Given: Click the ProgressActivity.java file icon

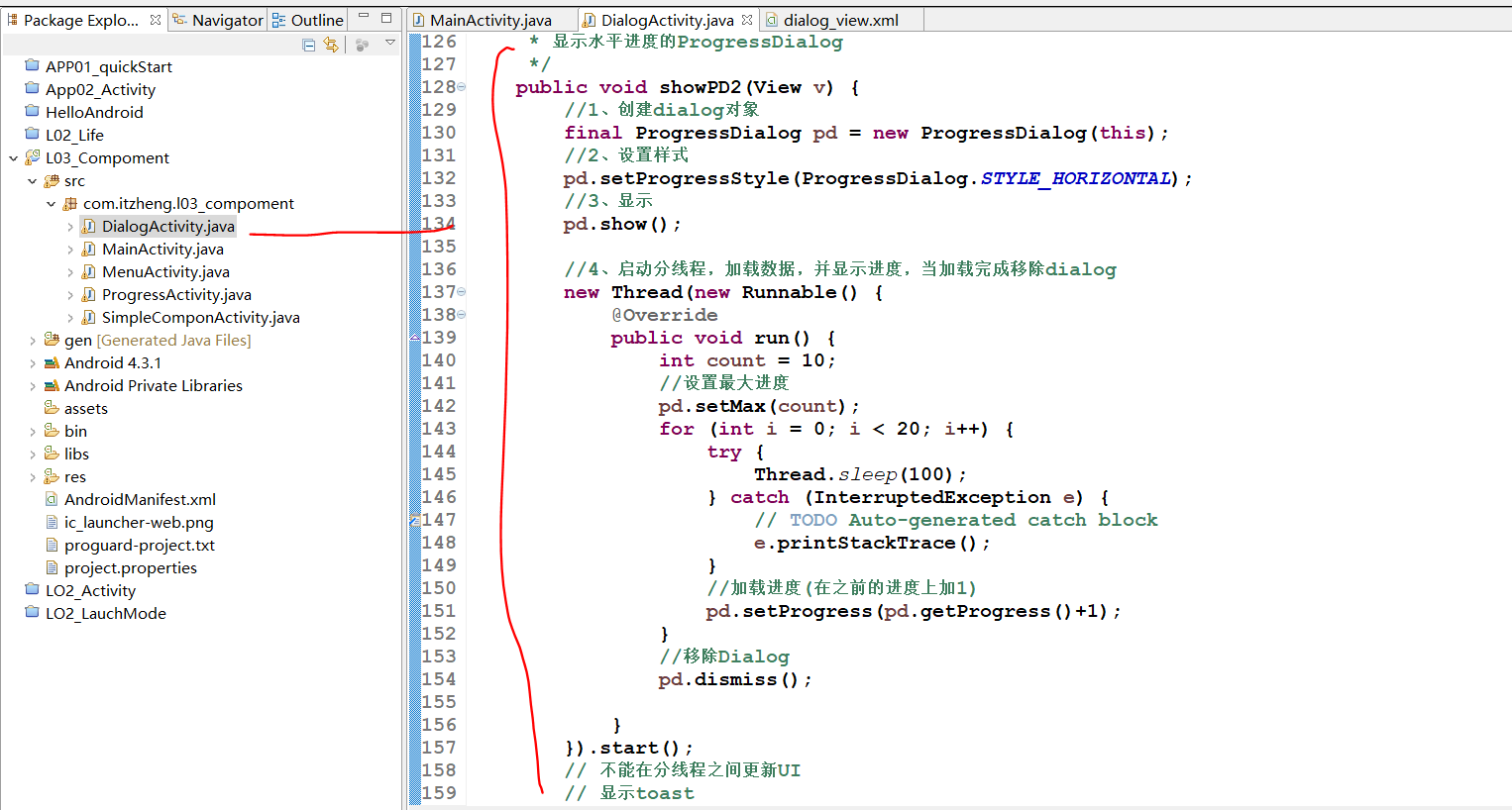Looking at the screenshot, I should 89,294.
